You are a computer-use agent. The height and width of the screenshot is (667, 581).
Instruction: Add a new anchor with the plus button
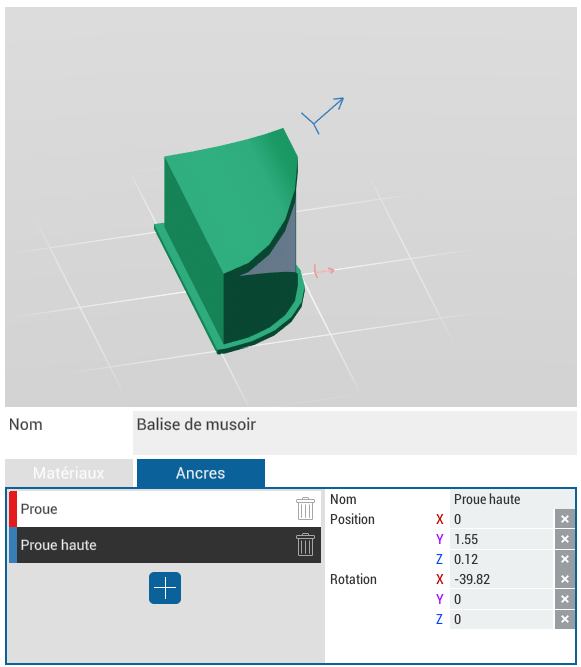(165, 588)
